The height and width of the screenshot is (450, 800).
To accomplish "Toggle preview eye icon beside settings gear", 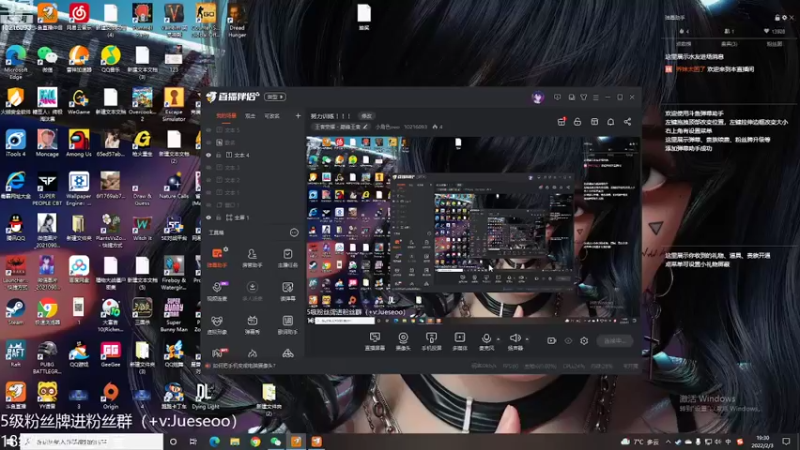I will pos(568,340).
